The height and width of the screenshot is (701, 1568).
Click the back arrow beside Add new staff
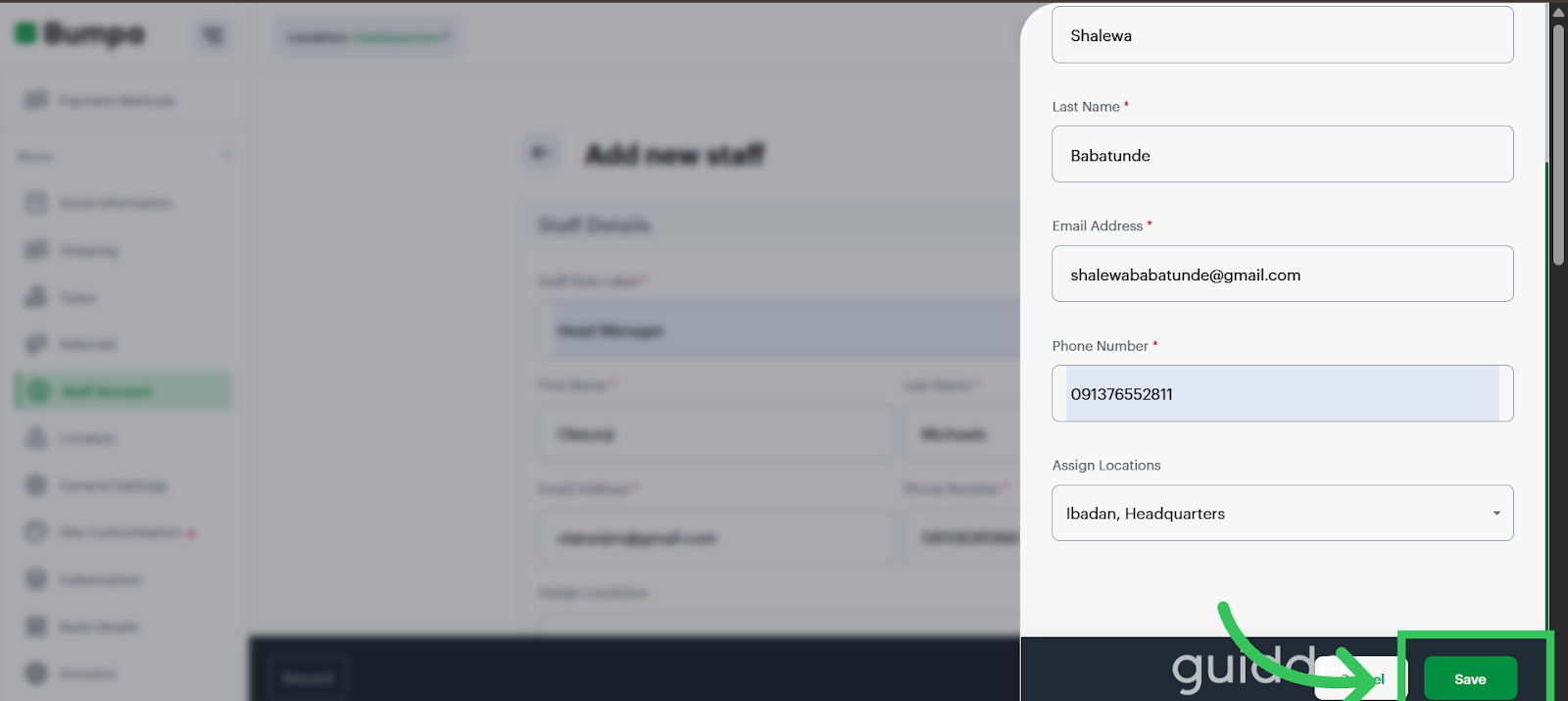(540, 153)
